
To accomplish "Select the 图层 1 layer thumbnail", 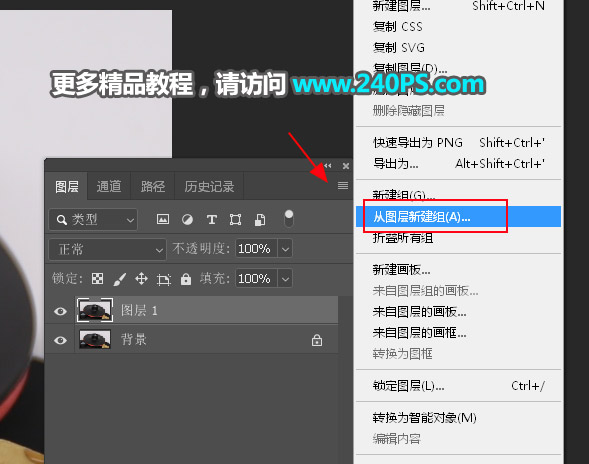I will point(95,310).
